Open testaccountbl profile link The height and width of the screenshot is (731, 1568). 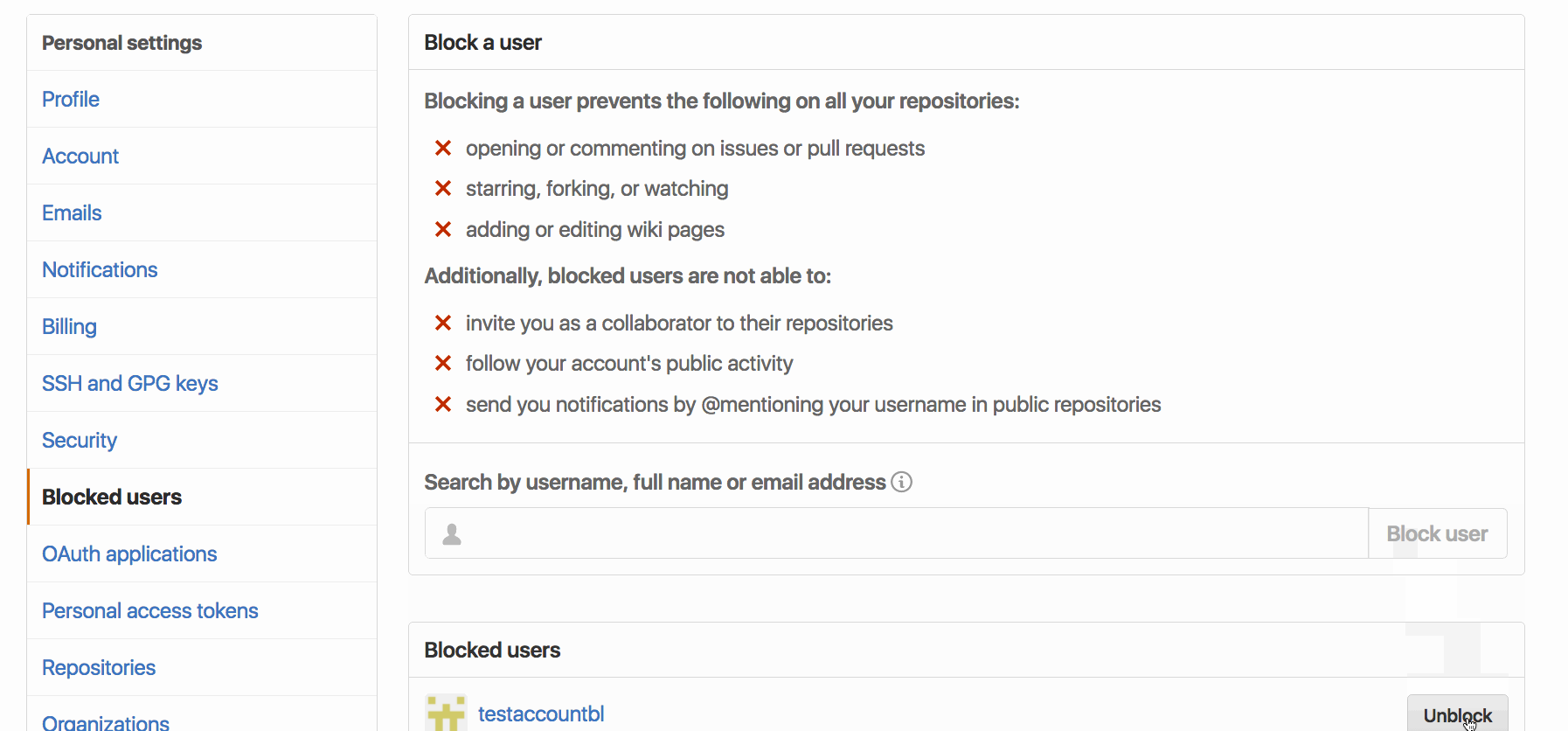pyautogui.click(x=541, y=714)
